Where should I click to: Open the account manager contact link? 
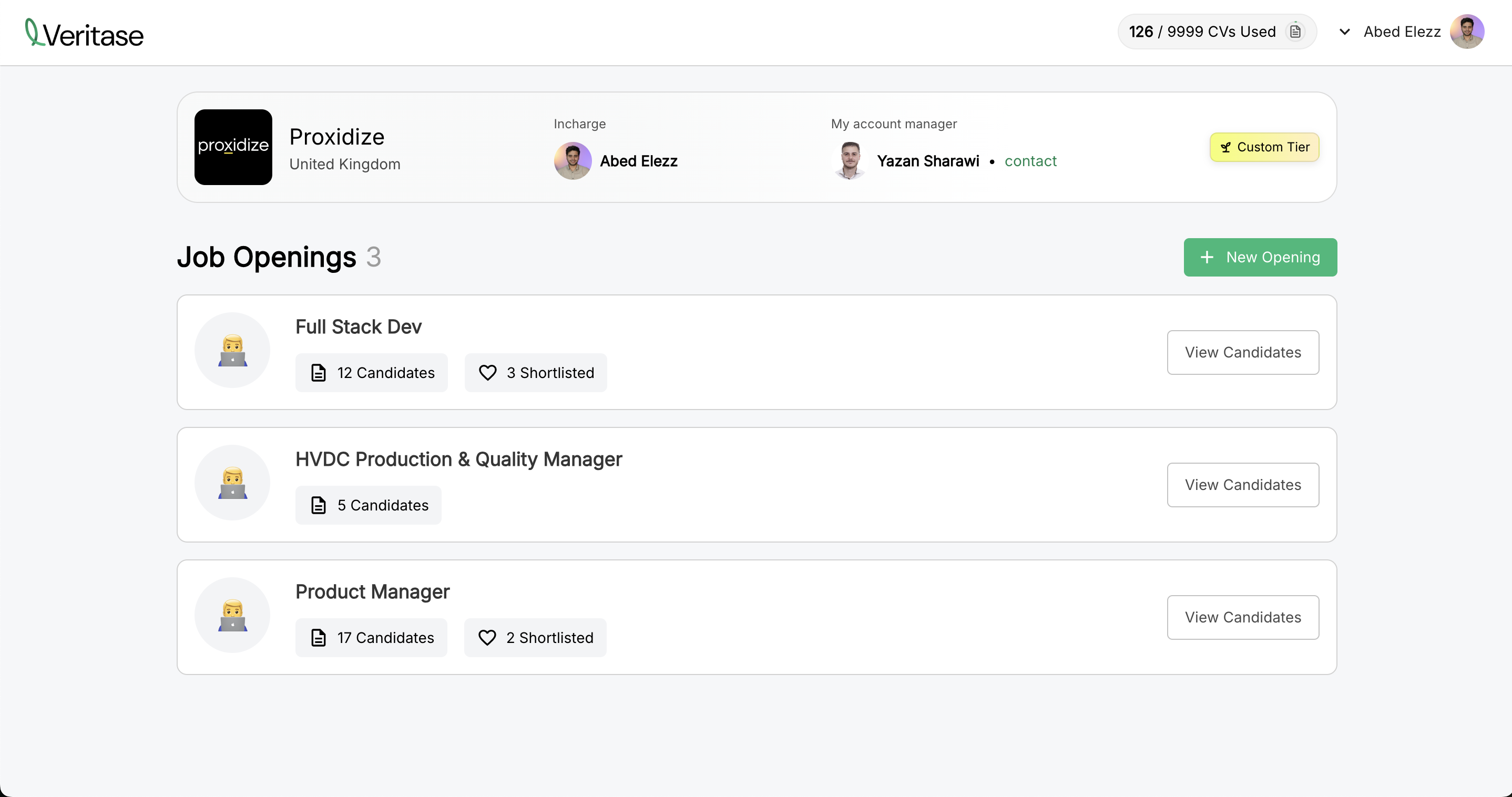[1030, 161]
